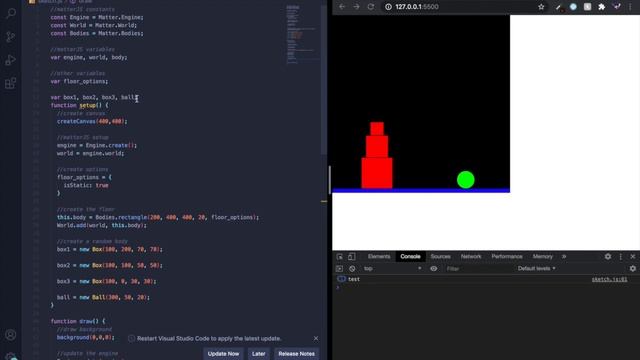Click the Update Now button
Viewport: 640px width, 360px height.
tap(223, 354)
